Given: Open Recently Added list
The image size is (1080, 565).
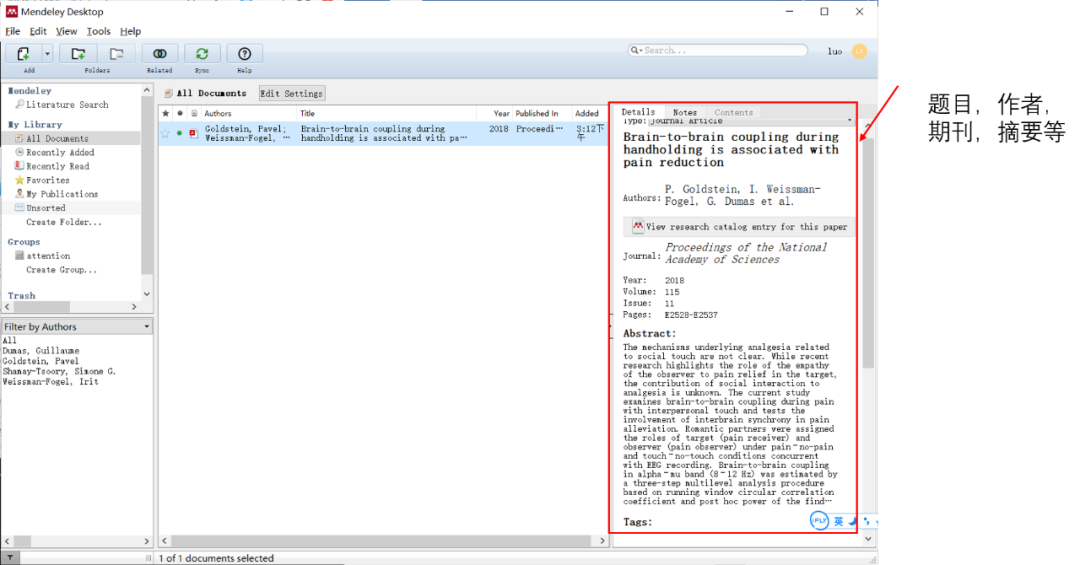Looking at the screenshot, I should coord(60,152).
